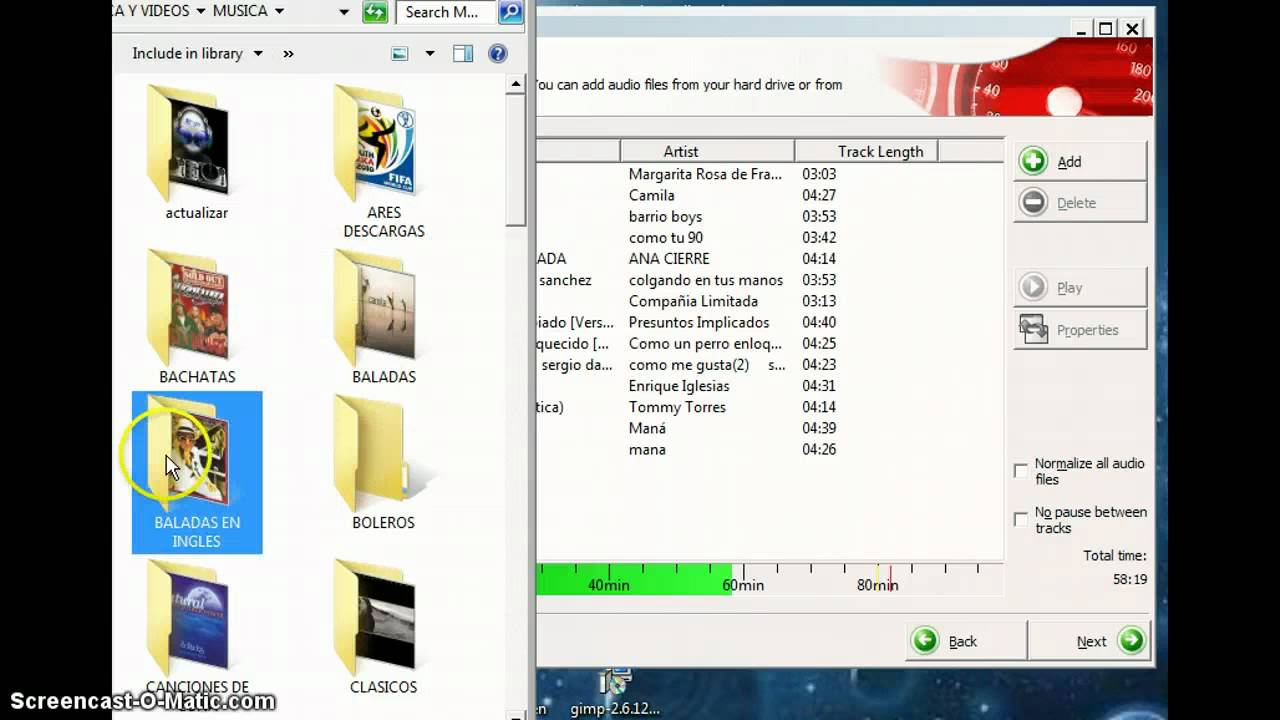Enable Normalize all audio files checkbox
Screen dimensions: 1280x720
(1021, 470)
